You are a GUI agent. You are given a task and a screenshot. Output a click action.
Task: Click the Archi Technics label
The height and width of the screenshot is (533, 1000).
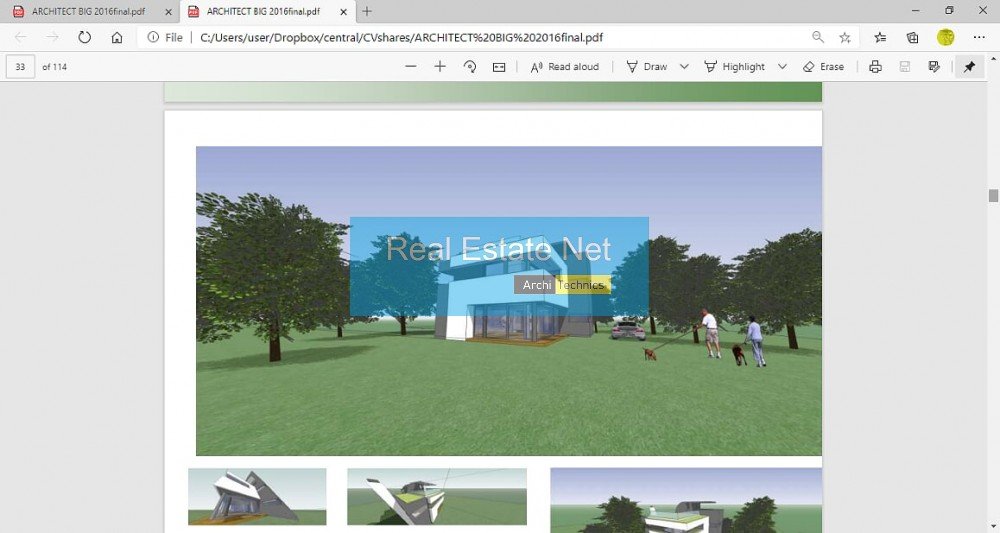pyautogui.click(x=562, y=285)
